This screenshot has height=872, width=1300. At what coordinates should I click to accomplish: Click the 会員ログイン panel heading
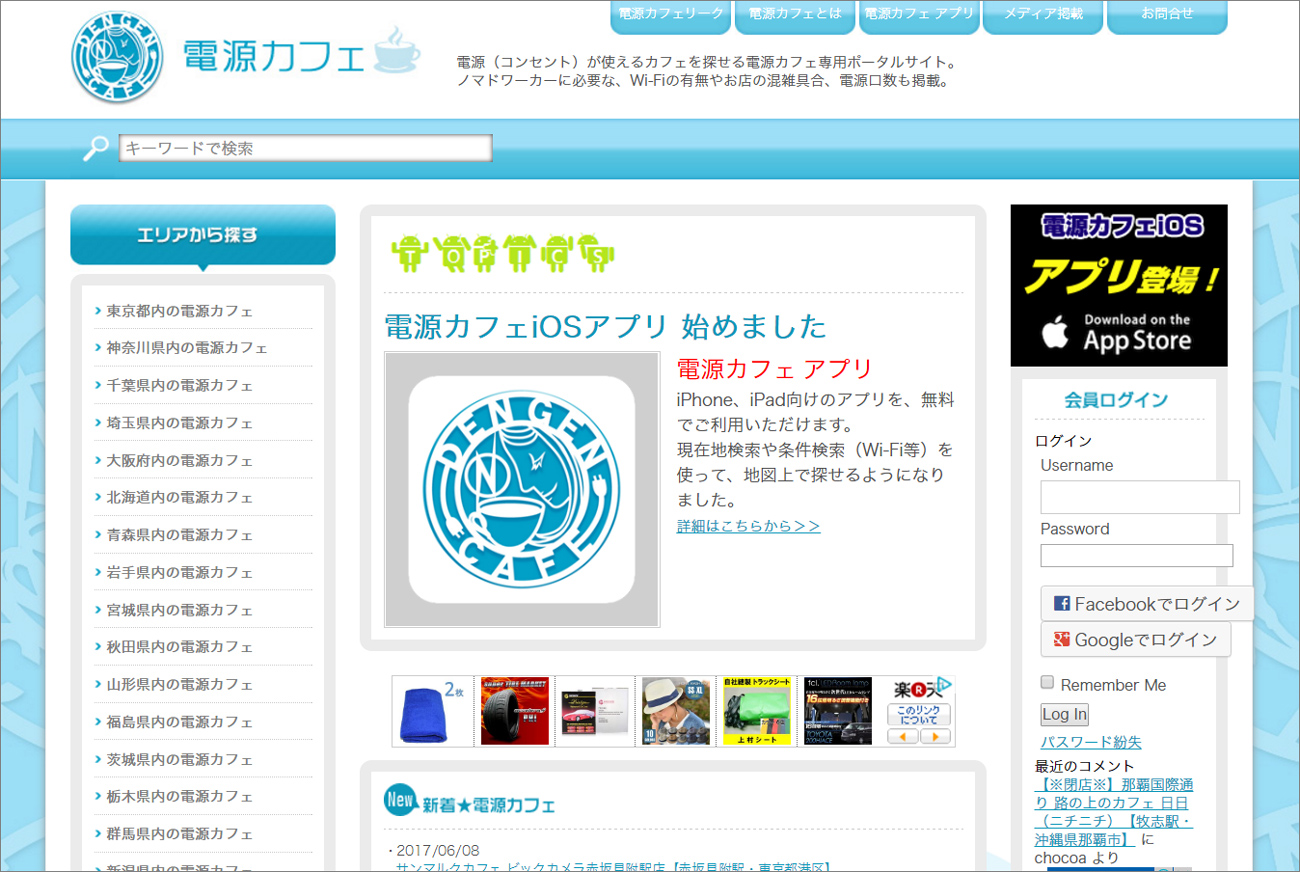click(x=1116, y=400)
